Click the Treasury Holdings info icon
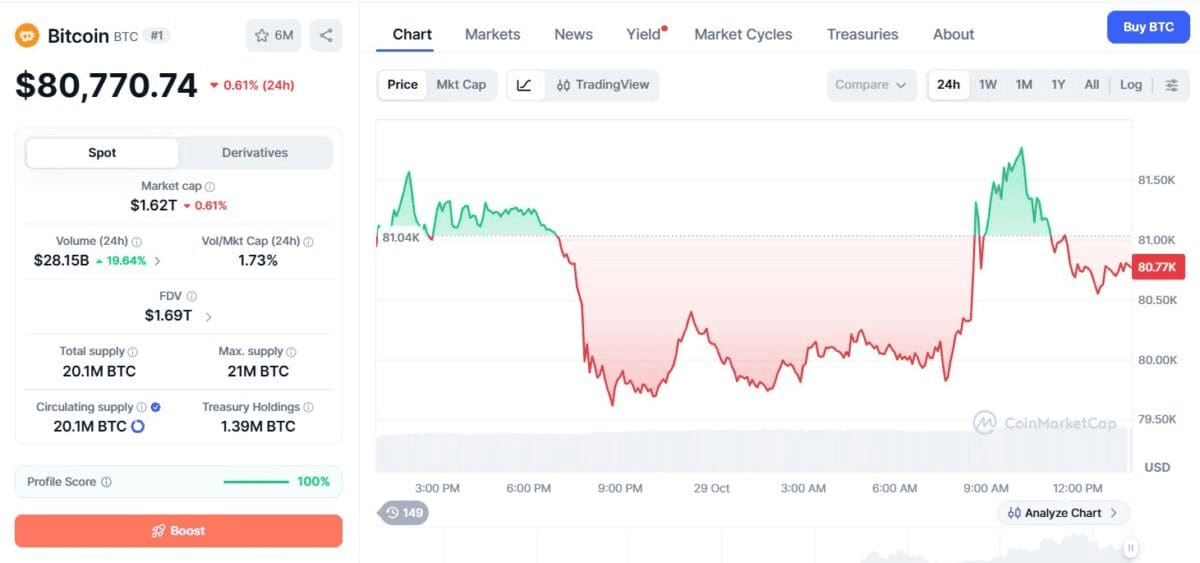This screenshot has width=1200, height=563. 308,407
